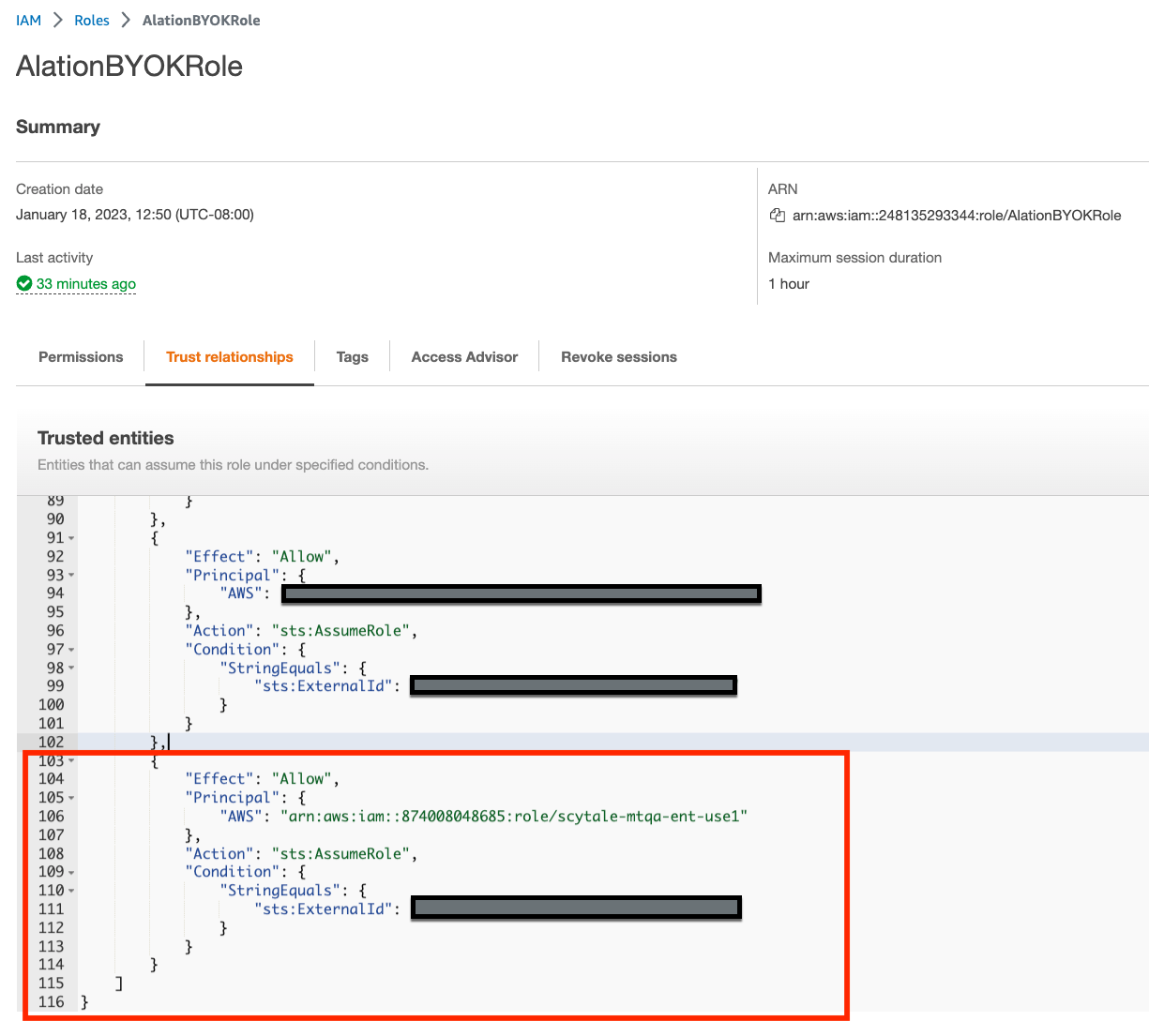
Task: Click the ARN value text in Summary
Action: click(957, 215)
